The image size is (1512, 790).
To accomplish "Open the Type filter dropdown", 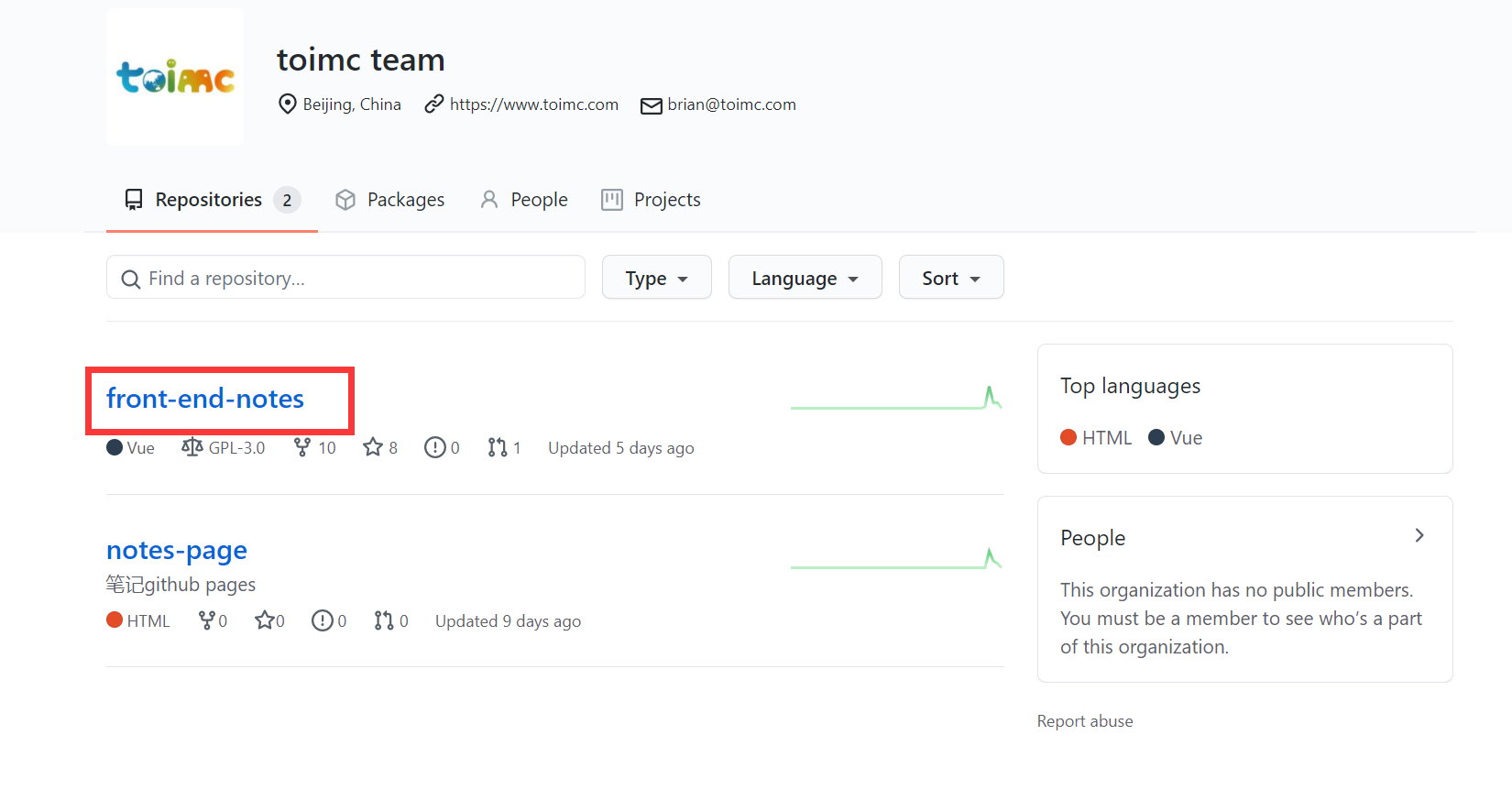I will click(657, 277).
